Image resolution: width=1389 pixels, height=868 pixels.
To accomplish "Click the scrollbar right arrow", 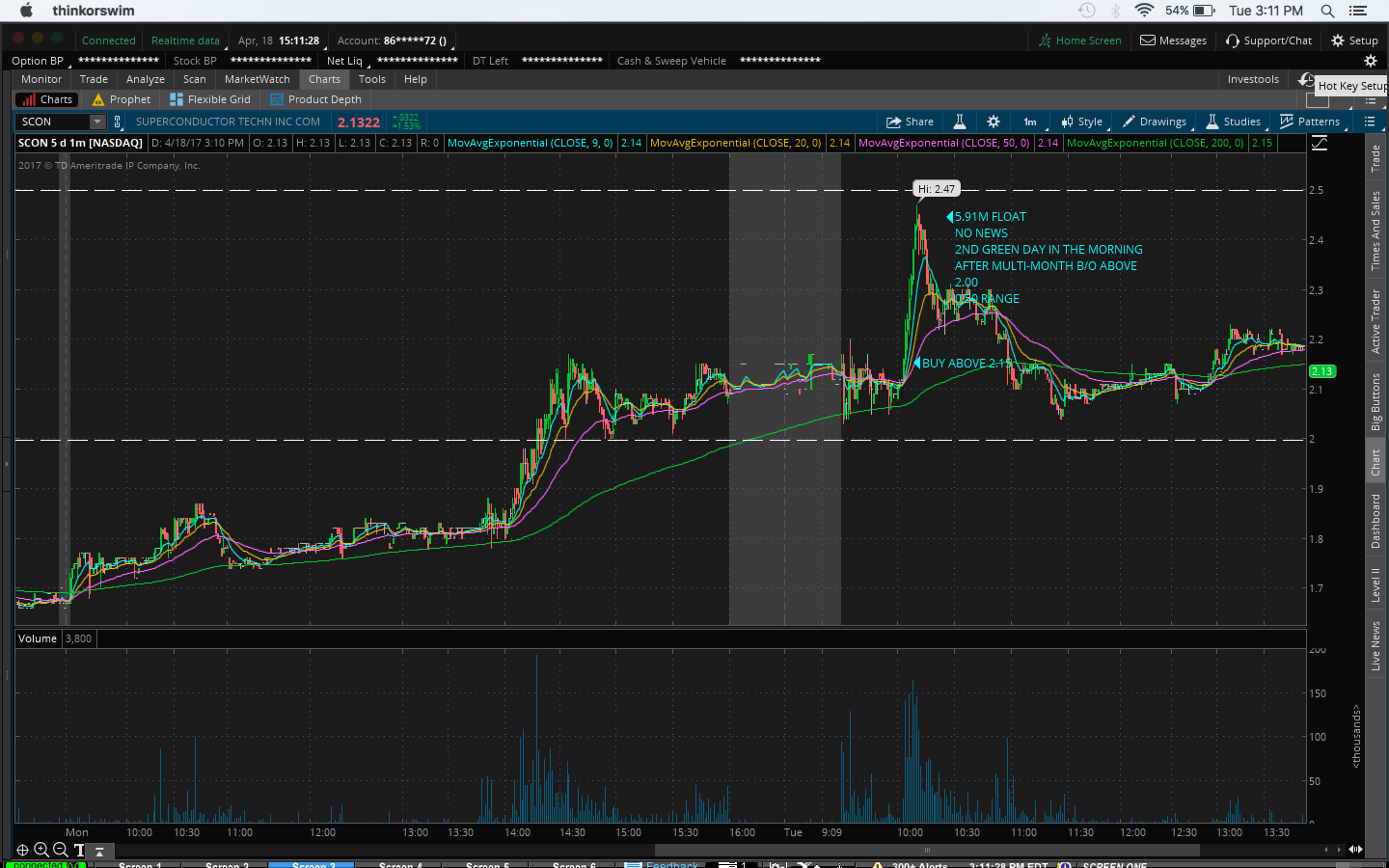I will click(1338, 850).
